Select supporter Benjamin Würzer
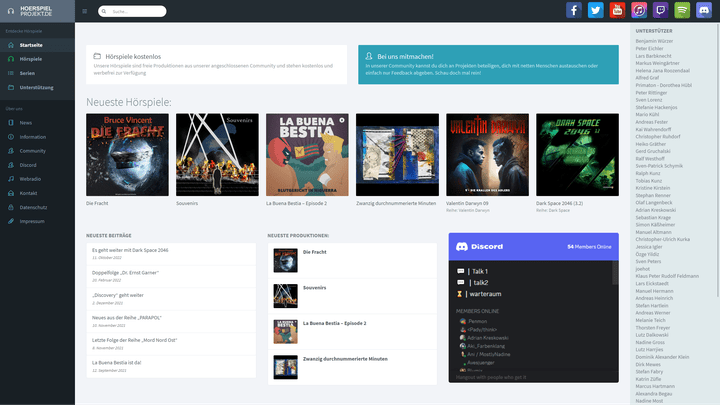The height and width of the screenshot is (405, 720). click(x=654, y=41)
